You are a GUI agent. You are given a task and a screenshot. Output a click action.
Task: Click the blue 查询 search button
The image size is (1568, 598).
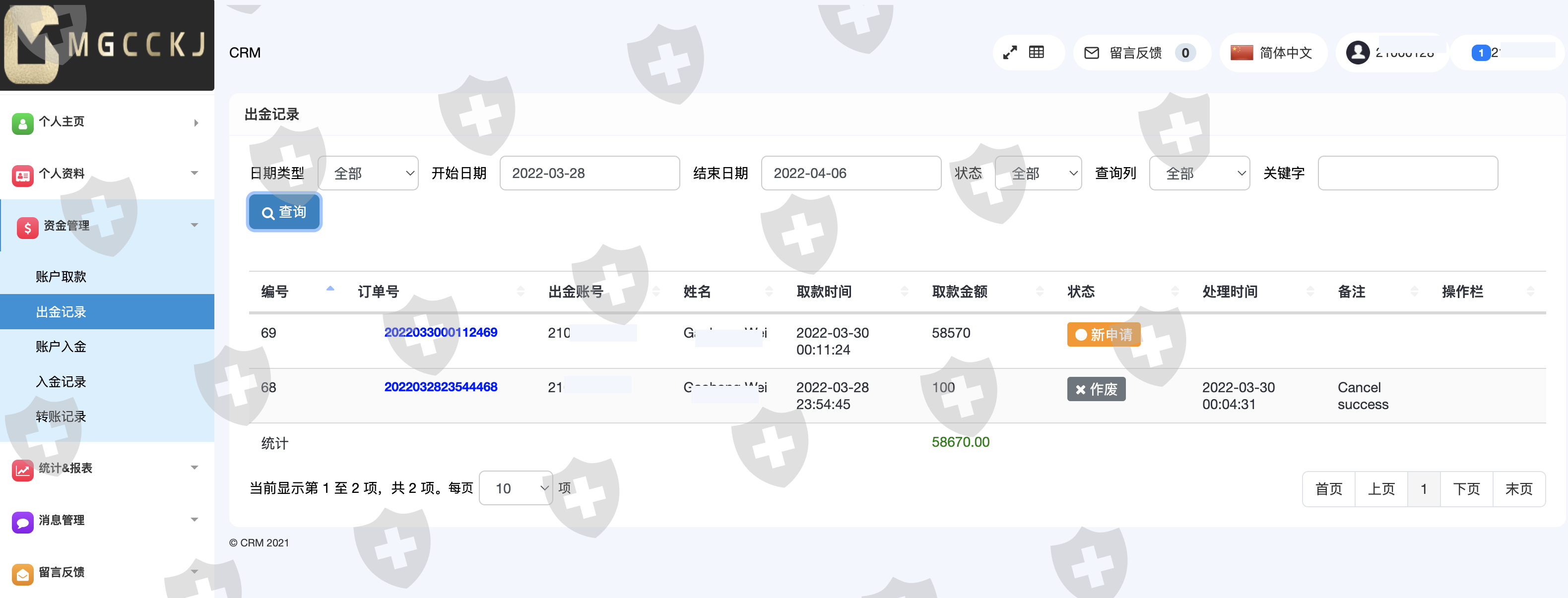284,212
